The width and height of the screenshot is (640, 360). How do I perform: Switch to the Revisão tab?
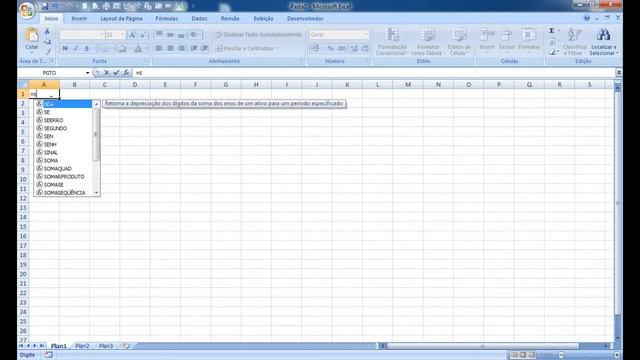tap(230, 19)
